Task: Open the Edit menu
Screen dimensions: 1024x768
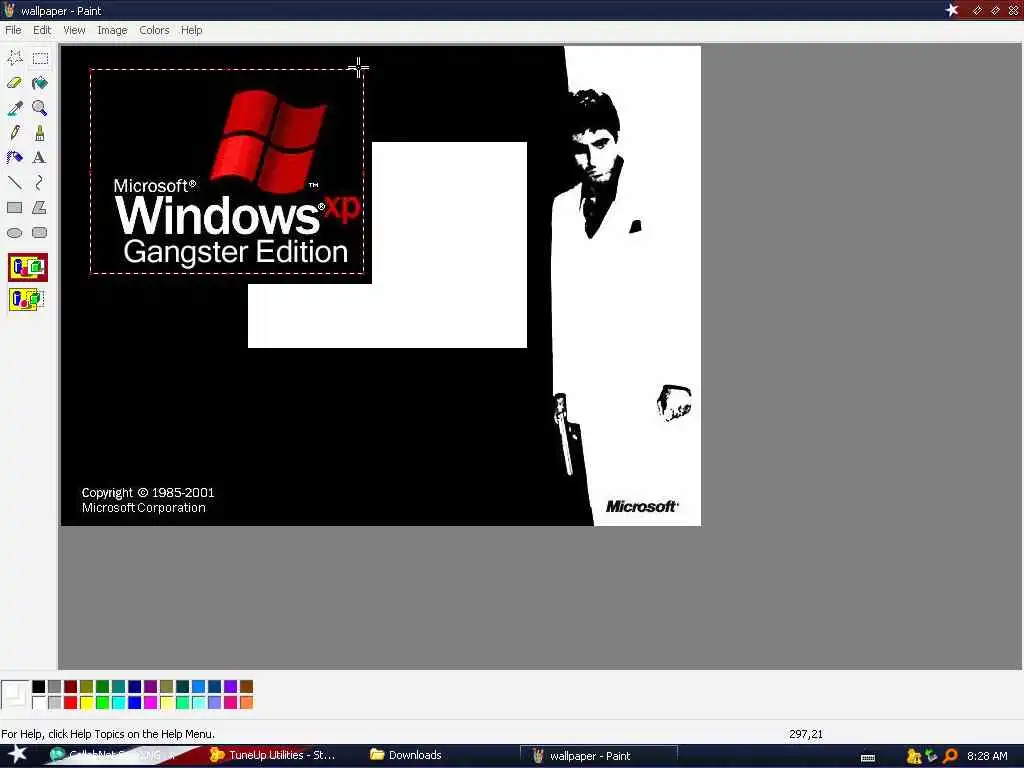Action: click(42, 30)
